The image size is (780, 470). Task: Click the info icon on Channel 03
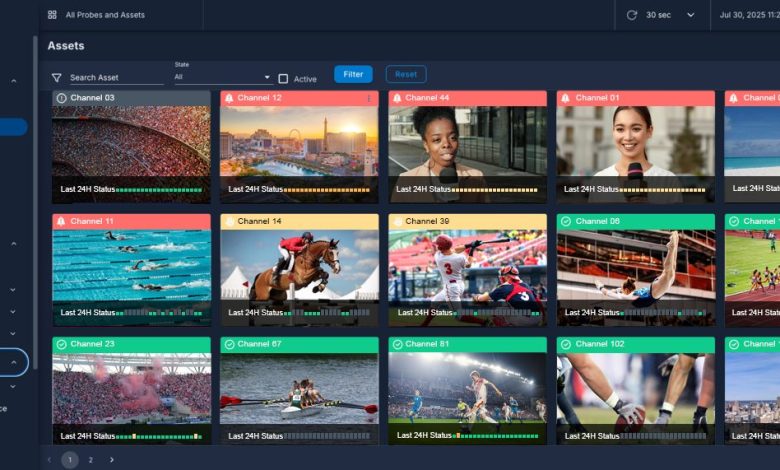click(61, 98)
